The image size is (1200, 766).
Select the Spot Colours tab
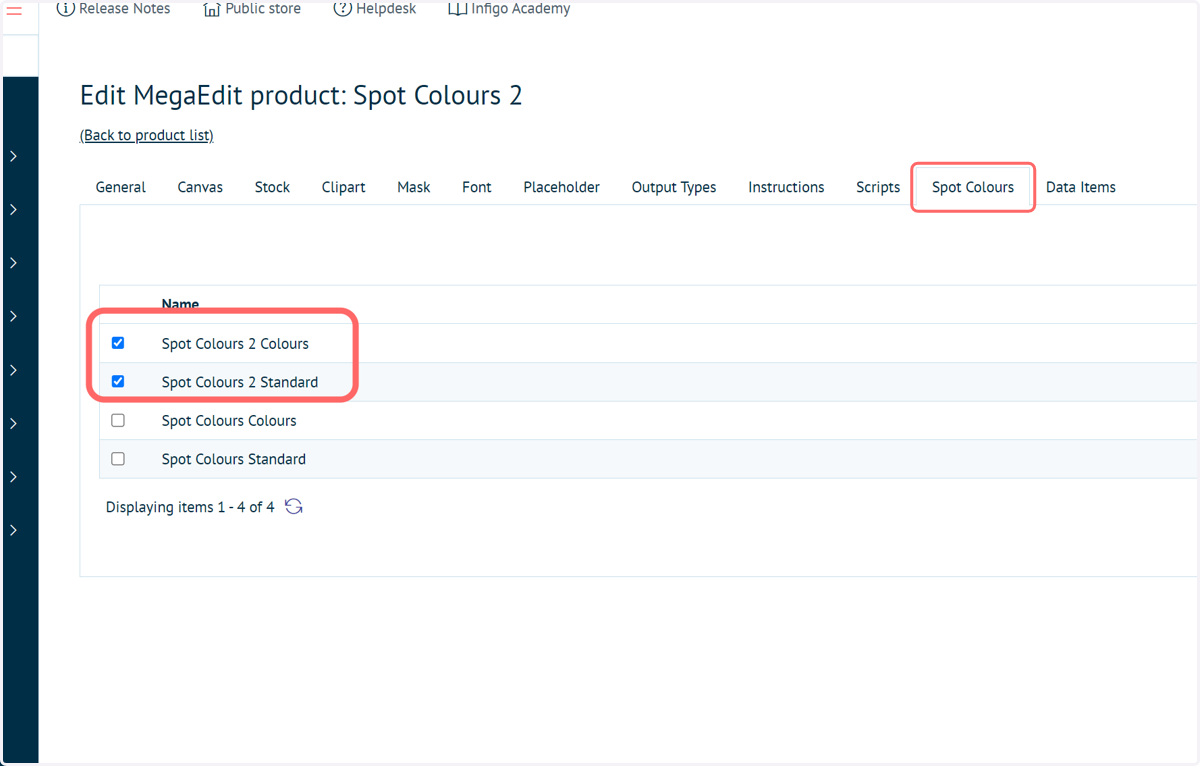click(973, 187)
